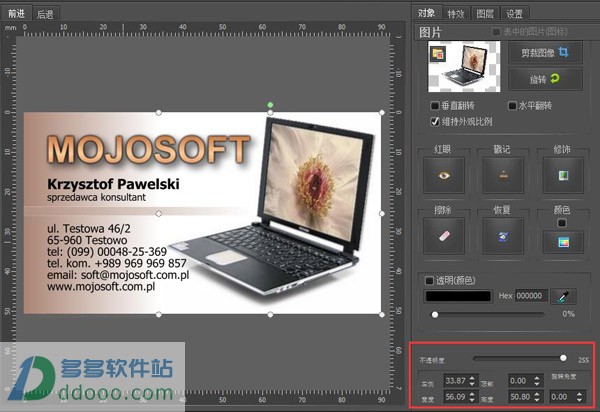Click the 33.87 position input field
The image size is (600, 412).
click(456, 381)
